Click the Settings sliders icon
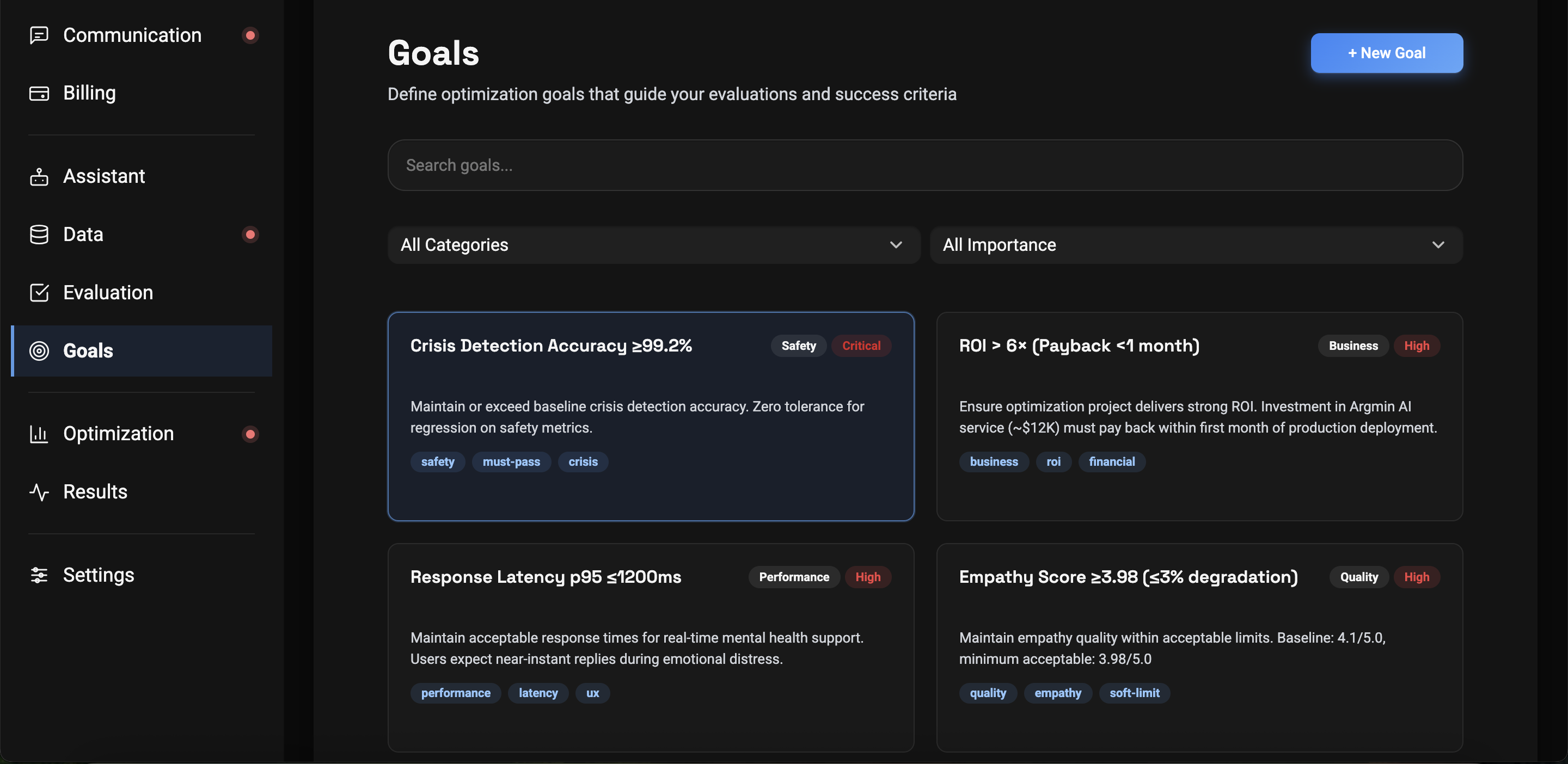The width and height of the screenshot is (1568, 764). tap(39, 575)
